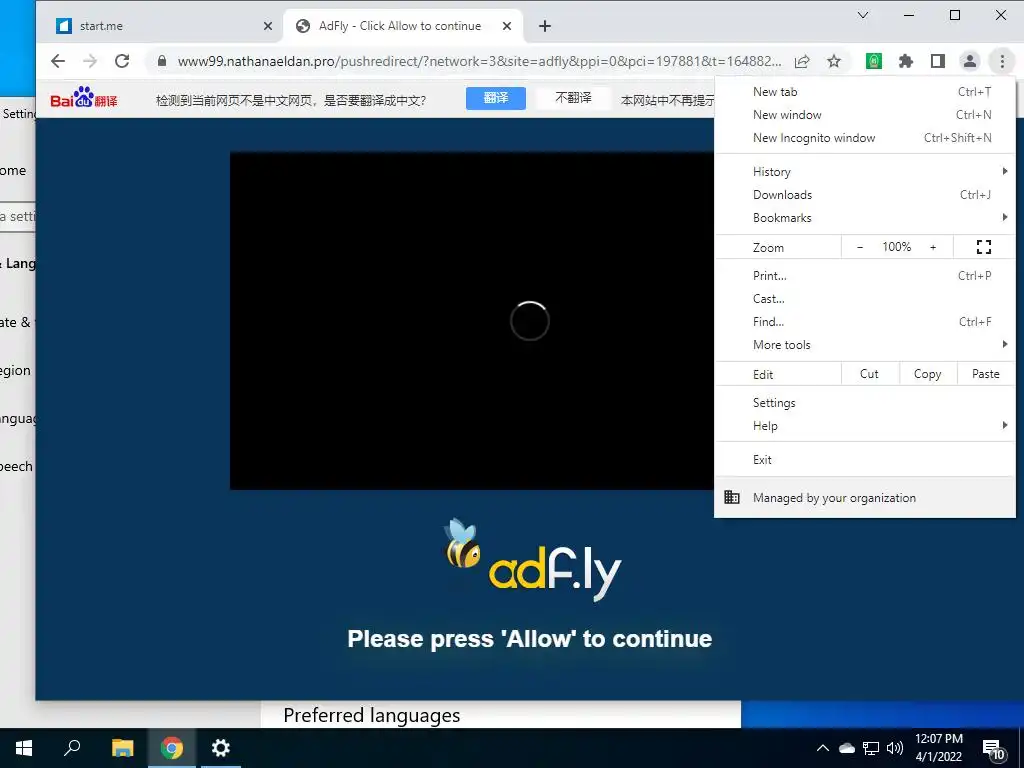Expand the History submenu
This screenshot has width=1024, height=768.
(865, 172)
